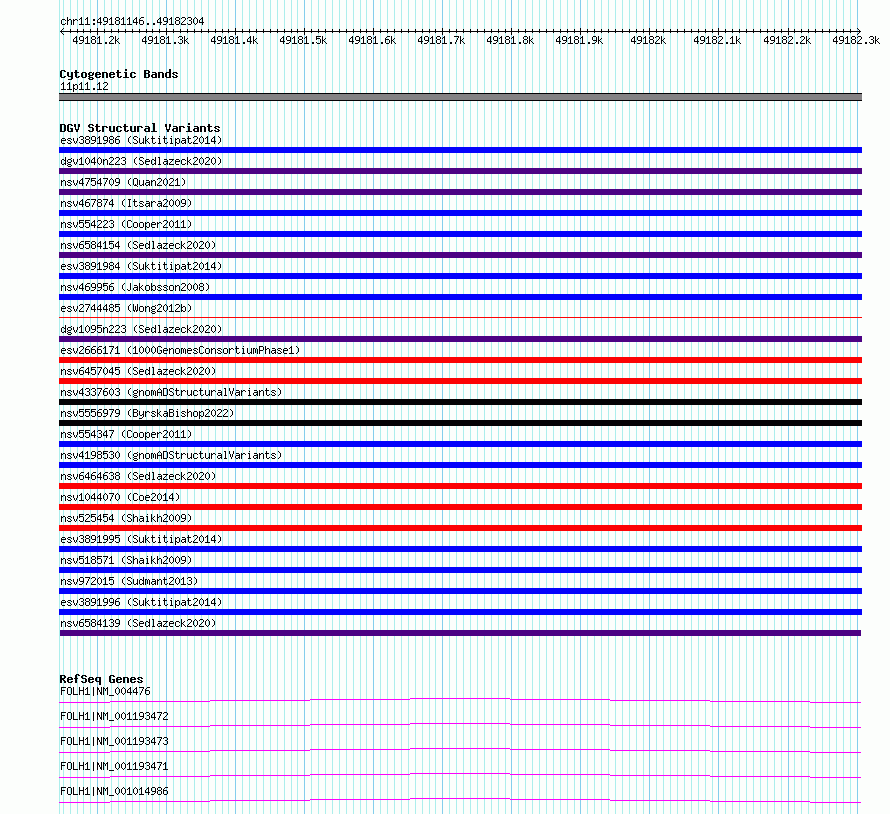Click nsv554347 (Cooper2011) label

pos(126,434)
